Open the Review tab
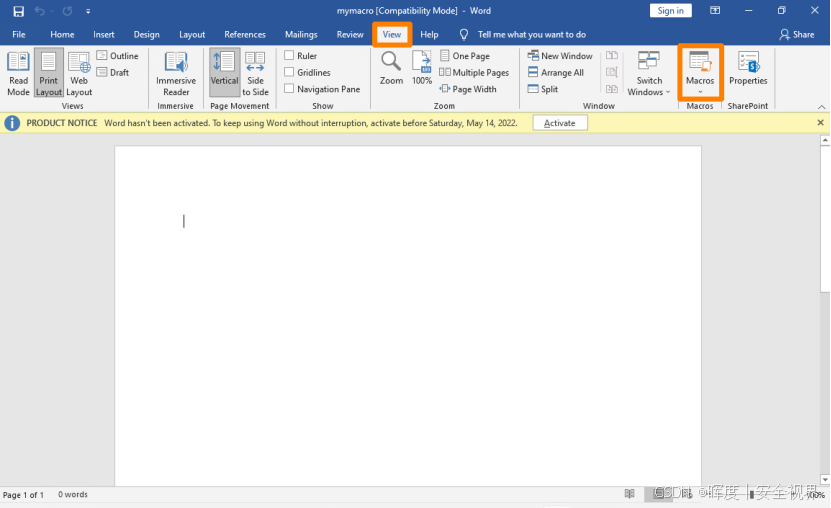831x508 pixels. point(350,34)
